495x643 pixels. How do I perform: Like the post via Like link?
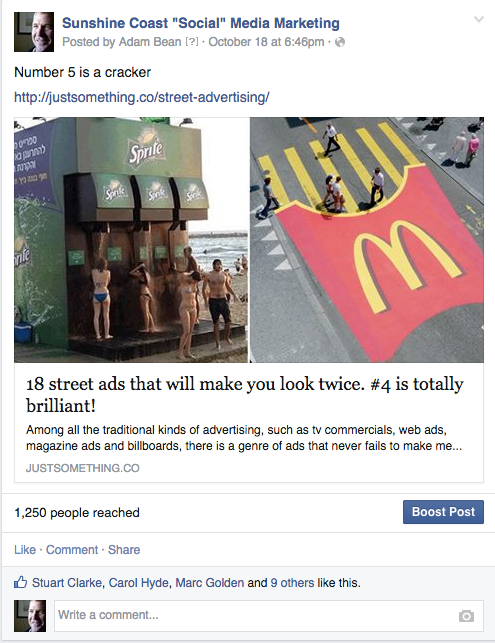(x=25, y=550)
